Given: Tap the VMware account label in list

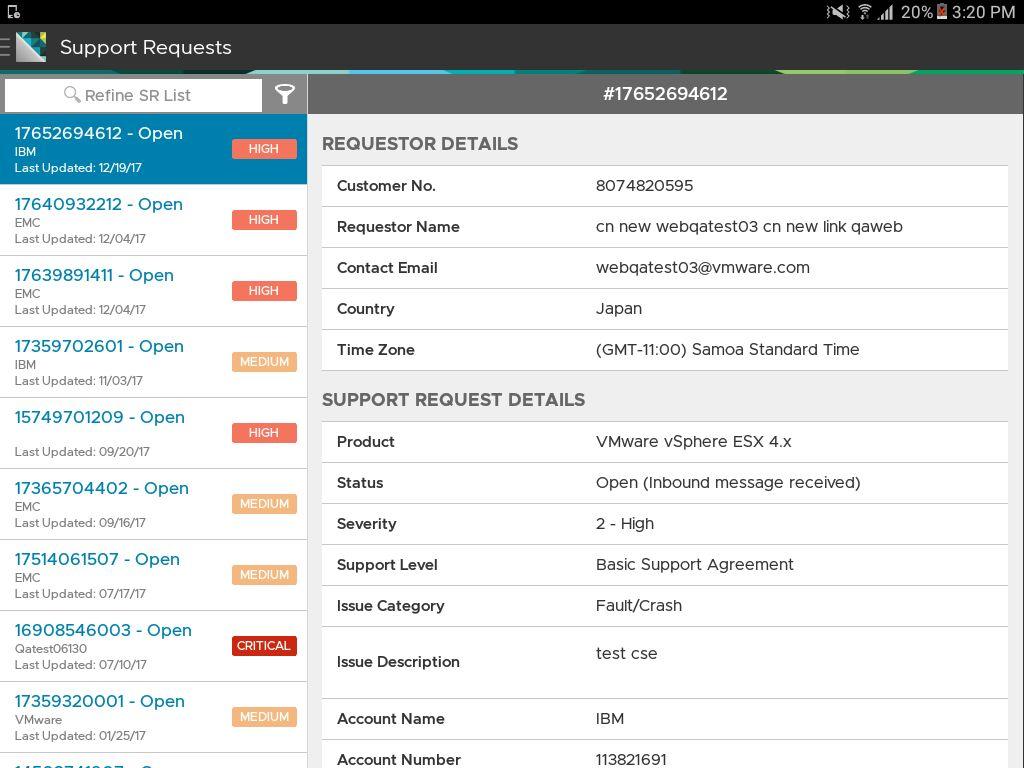Looking at the screenshot, I should [38, 720].
